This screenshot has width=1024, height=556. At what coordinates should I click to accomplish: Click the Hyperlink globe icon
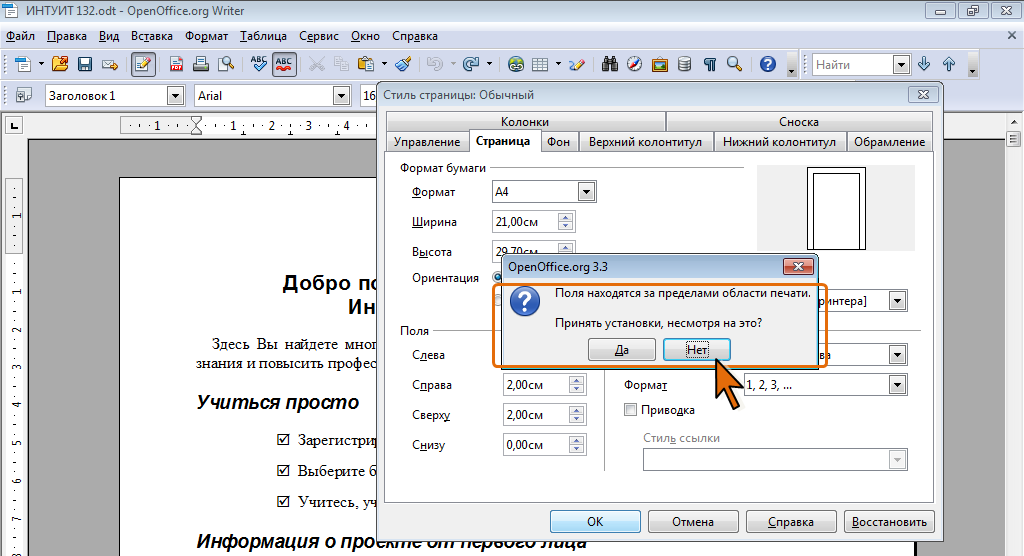[x=516, y=64]
